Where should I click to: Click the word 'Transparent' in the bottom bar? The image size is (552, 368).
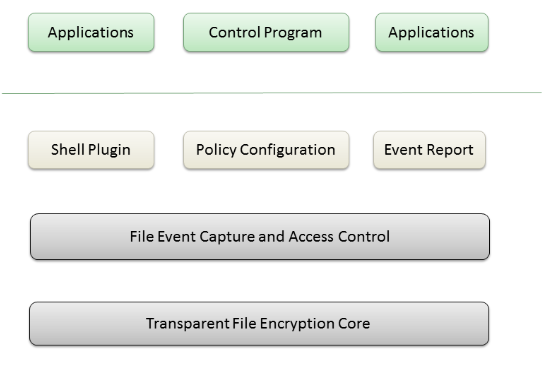pyautogui.click(x=187, y=324)
